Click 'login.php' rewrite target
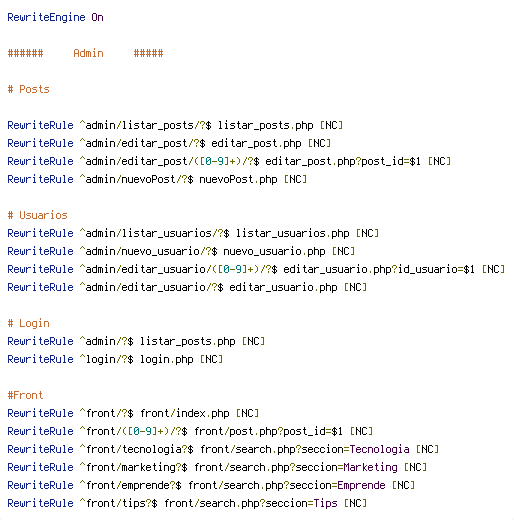The height and width of the screenshot is (520, 514). point(167,359)
